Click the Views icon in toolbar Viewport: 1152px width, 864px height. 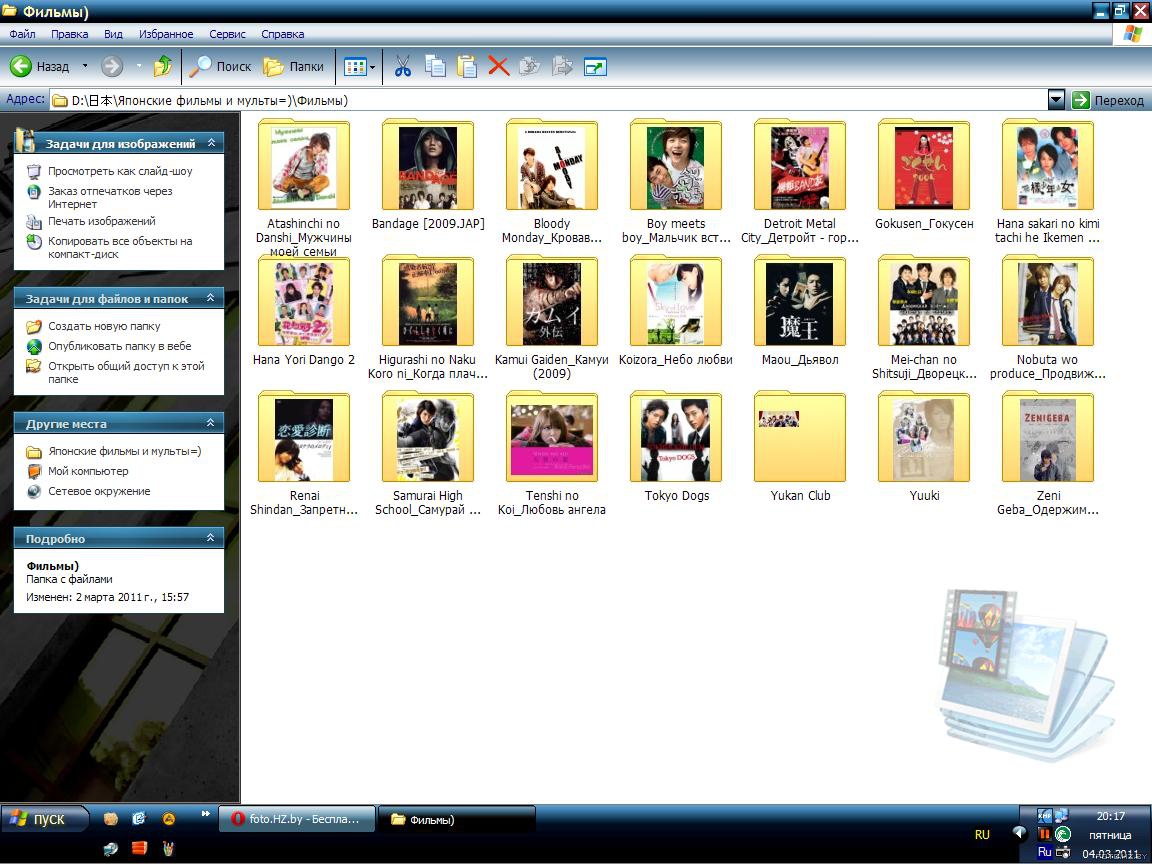point(355,67)
